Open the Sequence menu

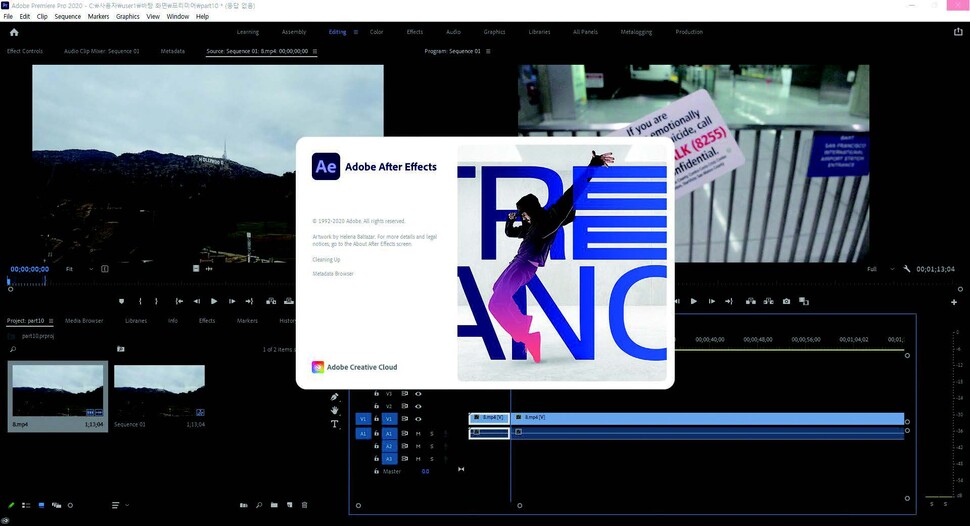pos(67,17)
